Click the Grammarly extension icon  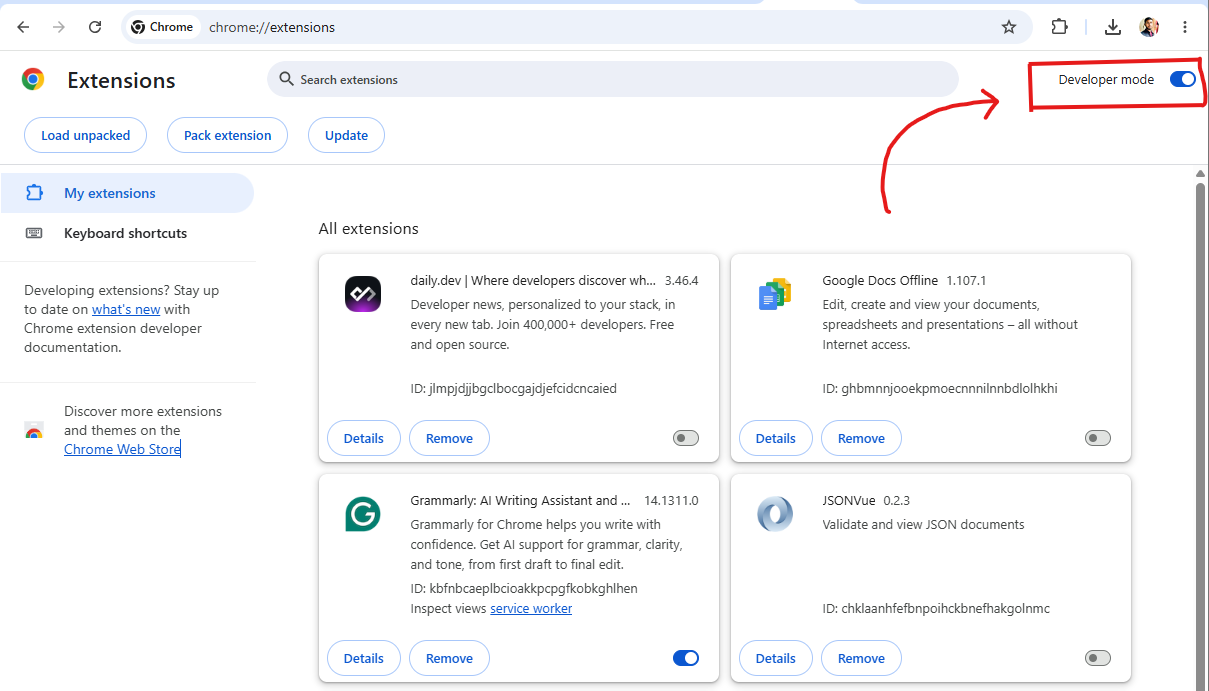point(363,514)
